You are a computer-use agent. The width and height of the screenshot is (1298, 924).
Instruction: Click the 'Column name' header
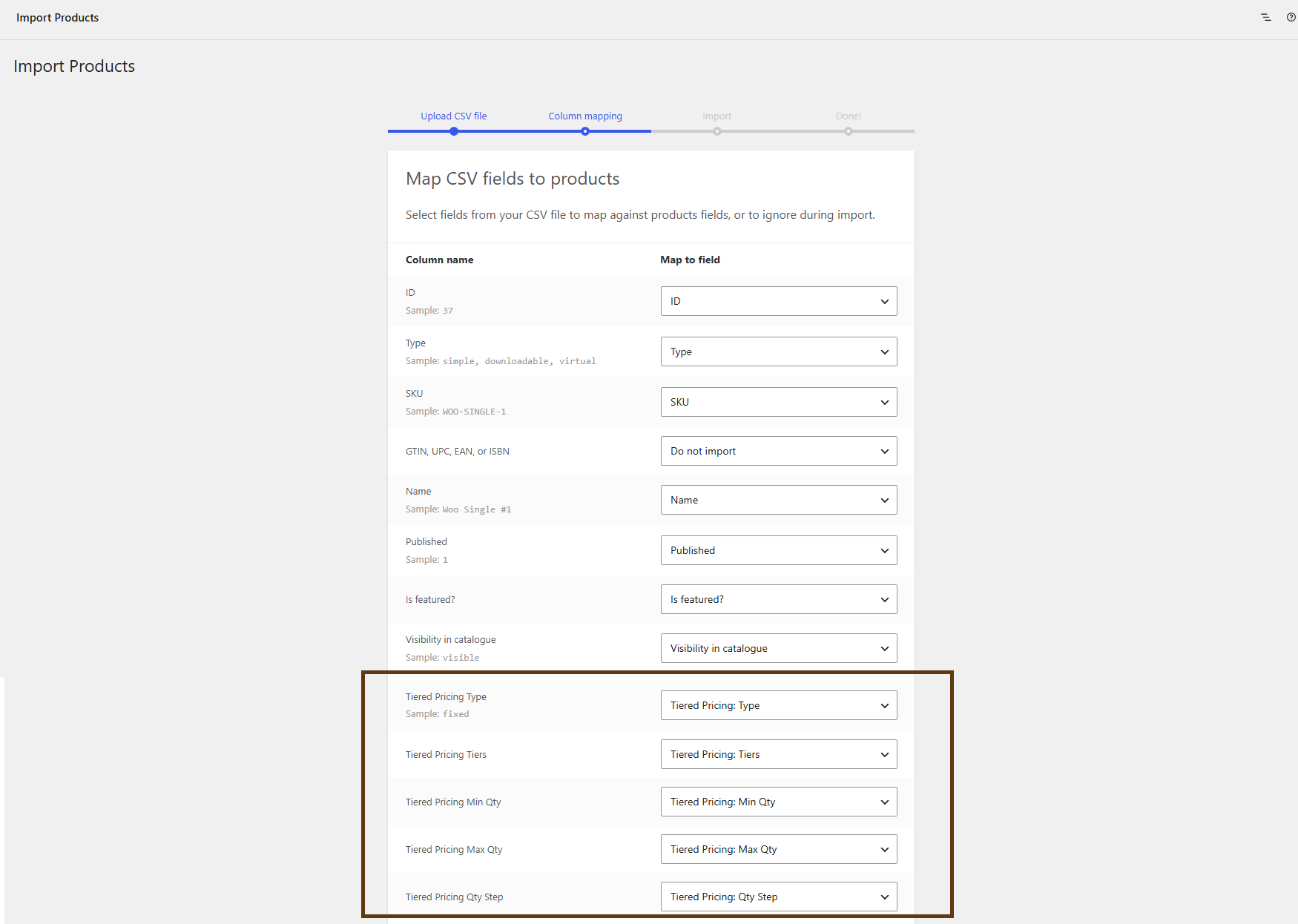pos(439,260)
